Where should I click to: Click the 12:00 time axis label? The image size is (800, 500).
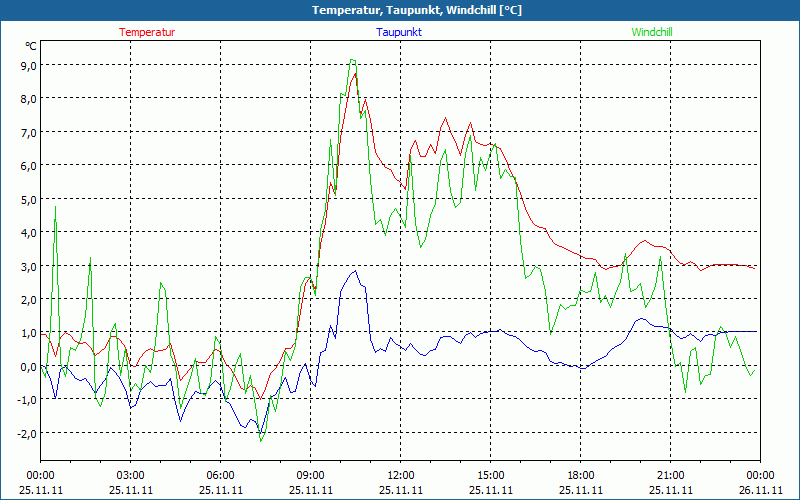[401, 475]
